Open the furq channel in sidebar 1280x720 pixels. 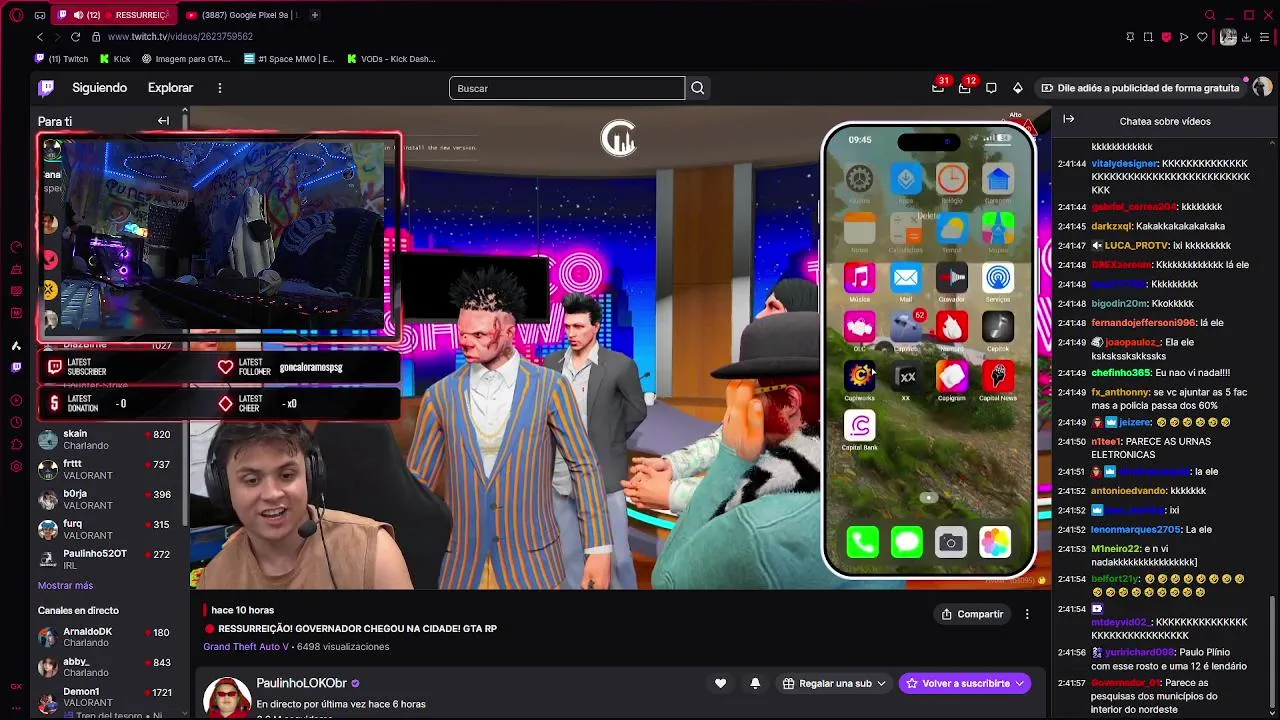click(110, 529)
